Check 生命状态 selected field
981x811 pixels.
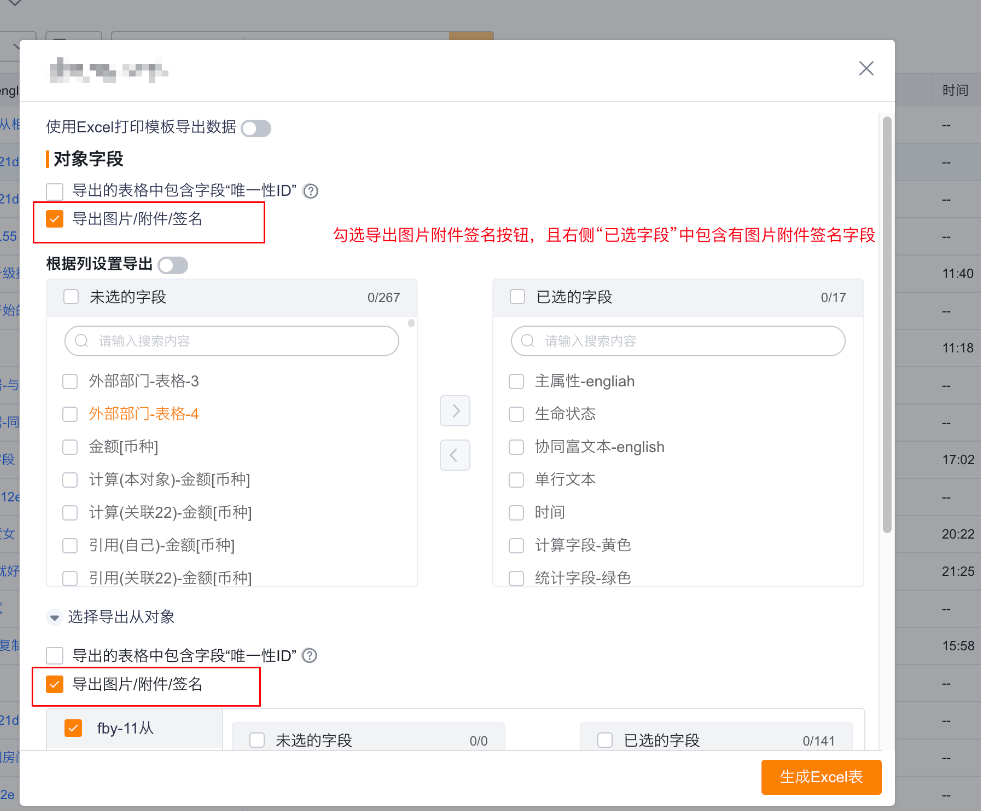(516, 414)
